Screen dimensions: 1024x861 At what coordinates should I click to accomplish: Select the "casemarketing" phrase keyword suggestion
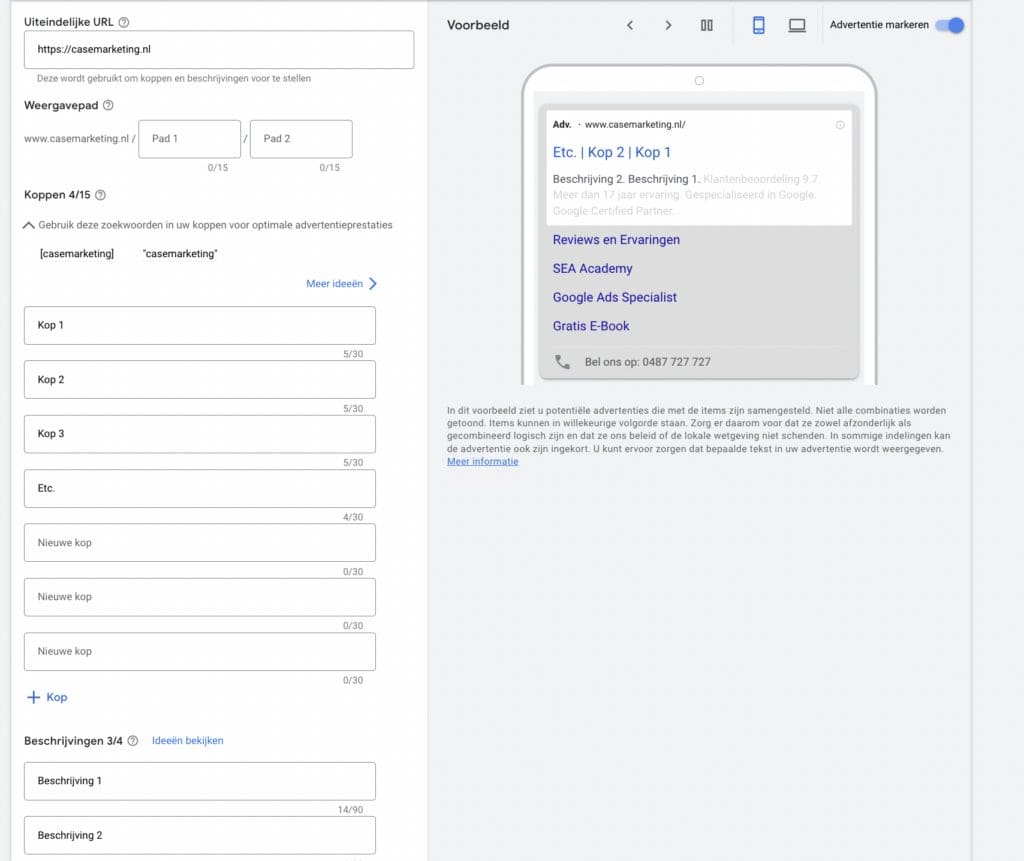180,253
